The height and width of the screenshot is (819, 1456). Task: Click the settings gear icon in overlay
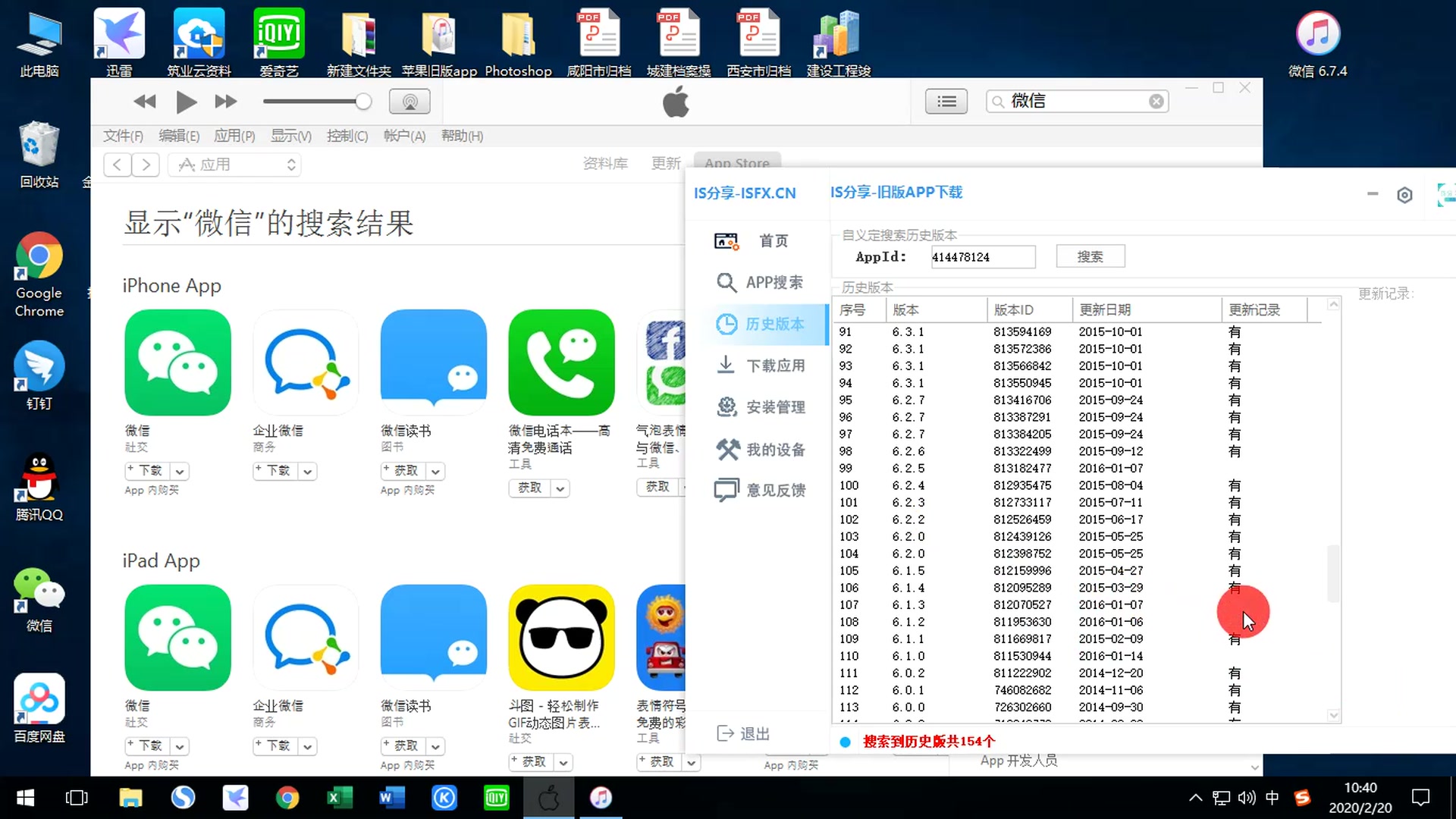[1405, 195]
